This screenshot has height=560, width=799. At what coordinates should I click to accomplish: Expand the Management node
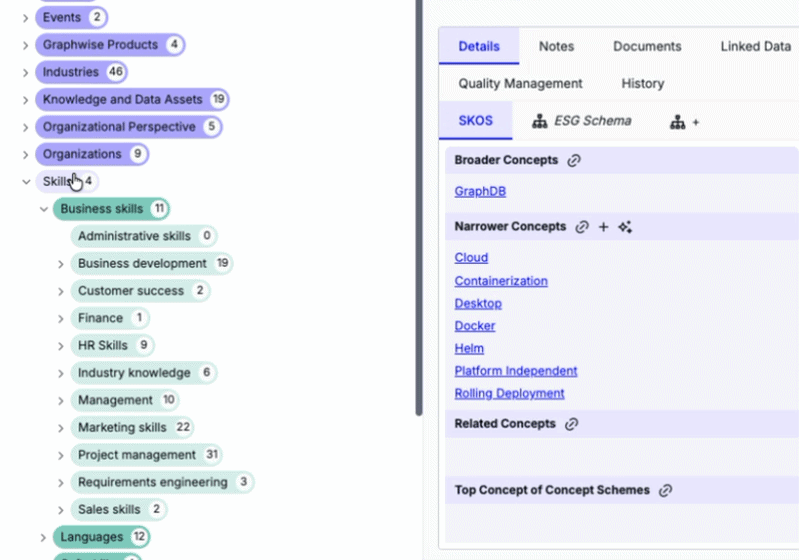61,401
